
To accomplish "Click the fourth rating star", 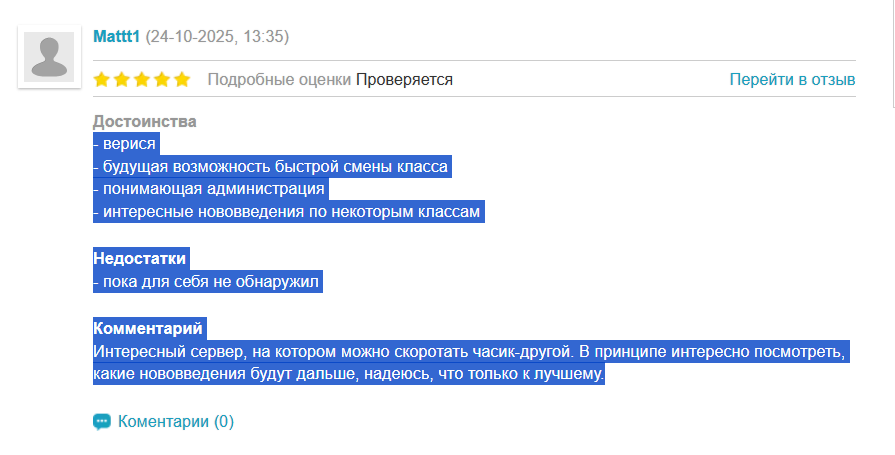I will (161, 80).
